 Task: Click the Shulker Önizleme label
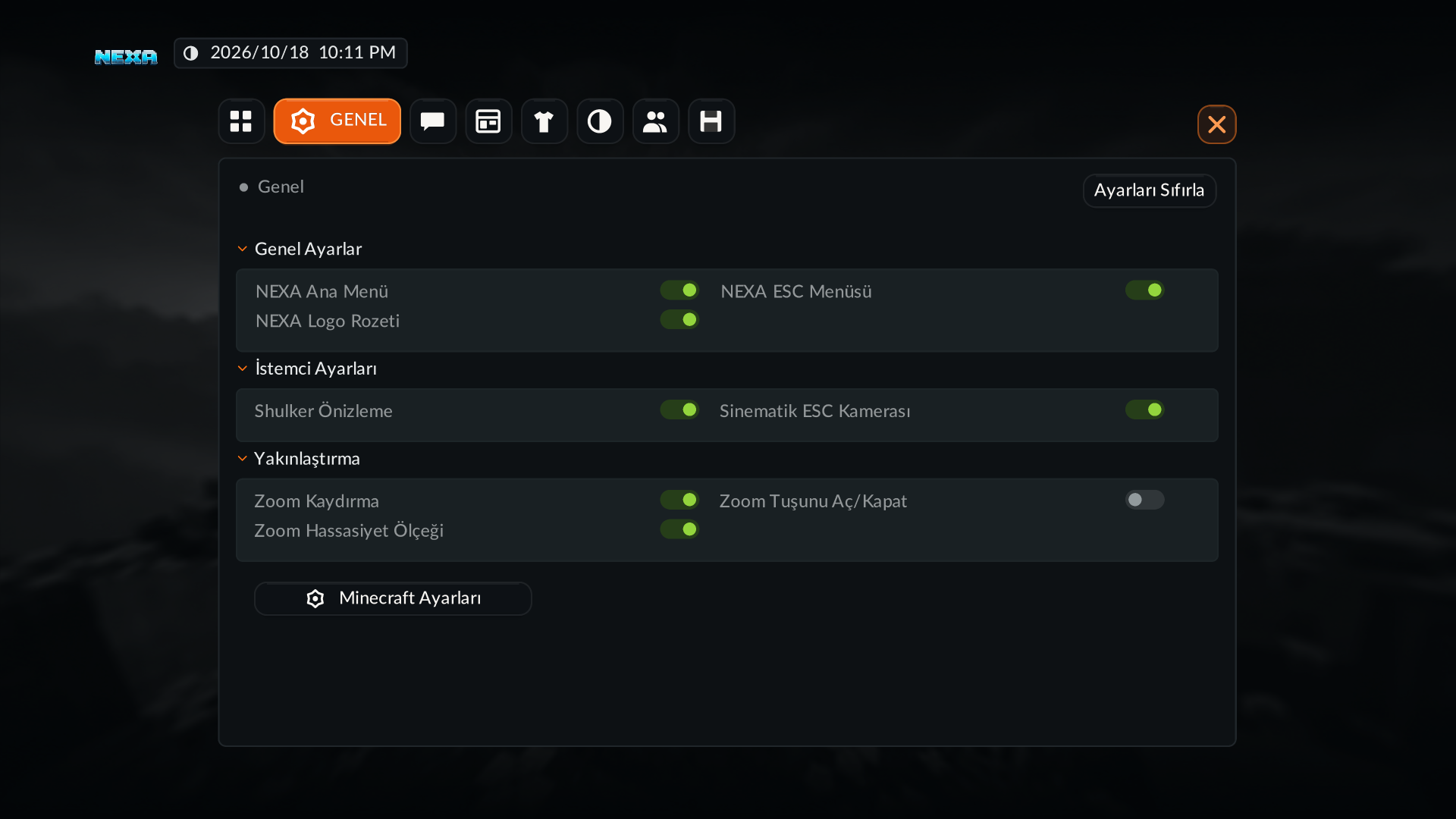[323, 411]
